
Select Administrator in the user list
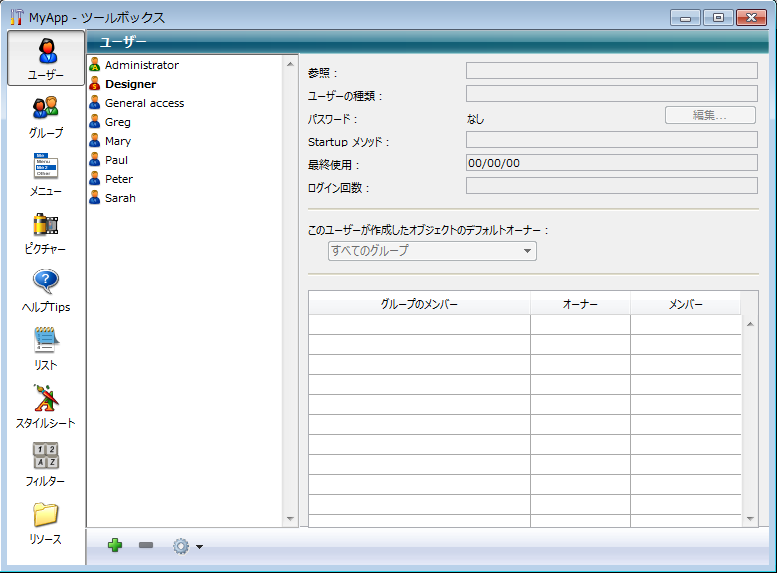[141, 65]
